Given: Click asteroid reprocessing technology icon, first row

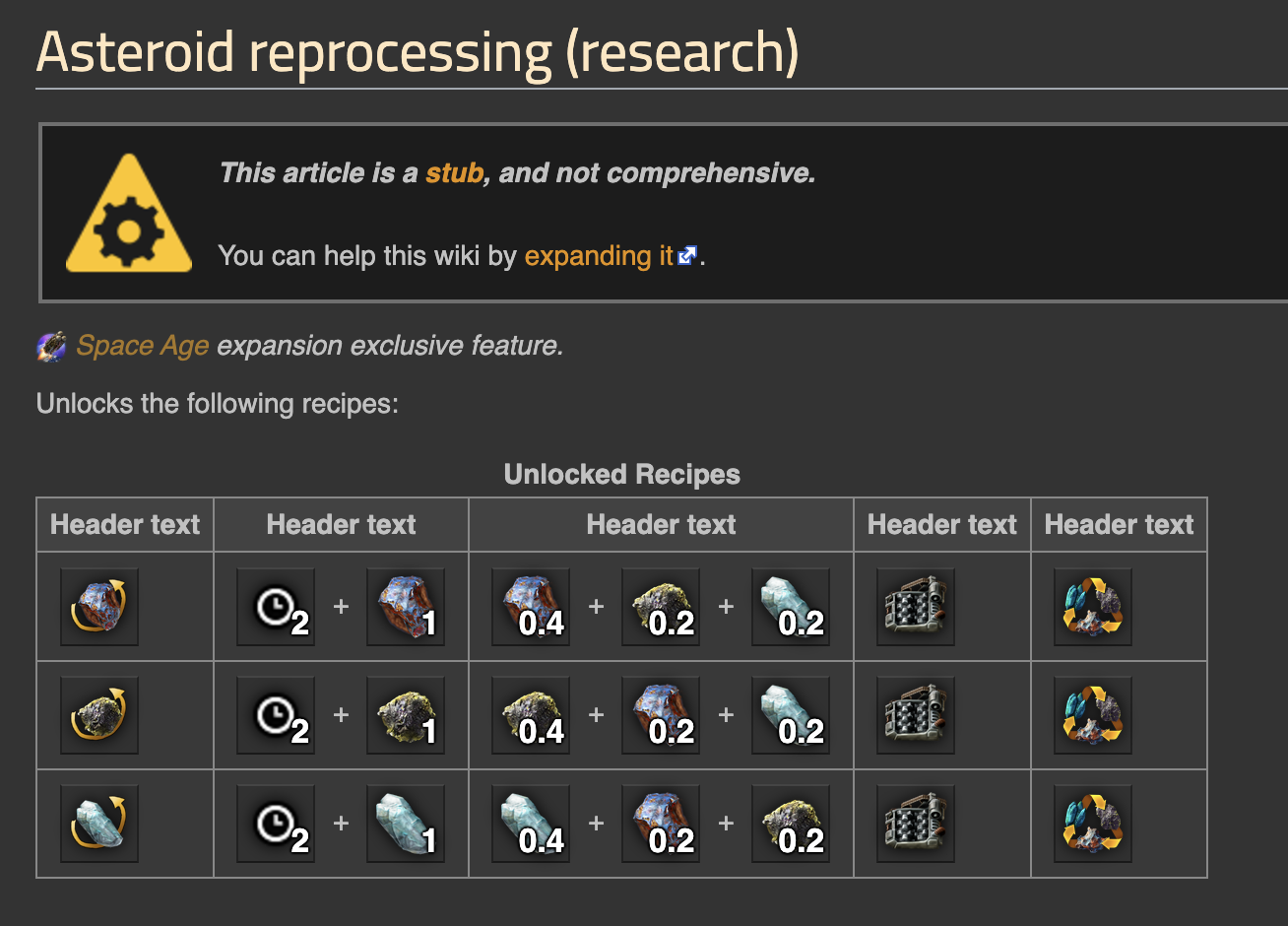Looking at the screenshot, I should point(1093,607).
